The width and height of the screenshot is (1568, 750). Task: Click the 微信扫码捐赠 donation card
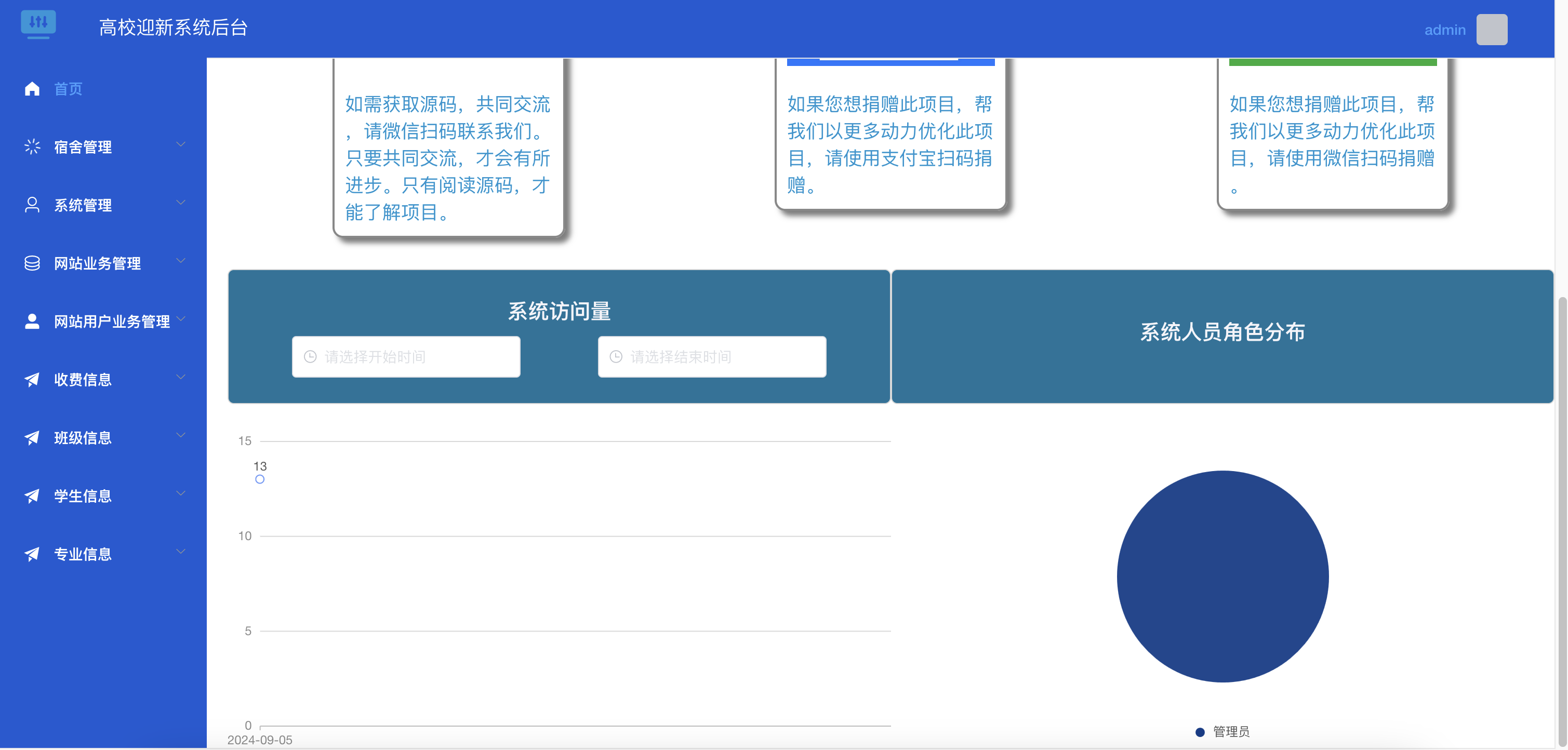[x=1333, y=134]
